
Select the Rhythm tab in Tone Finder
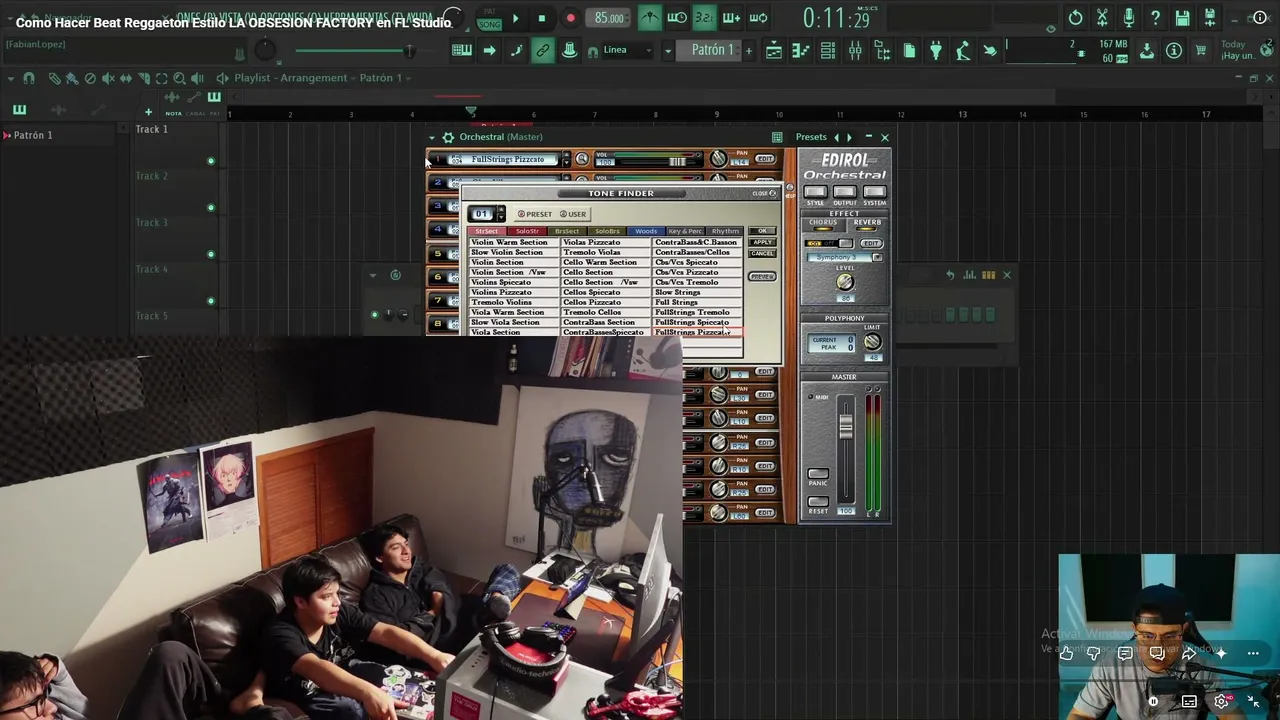[726, 231]
